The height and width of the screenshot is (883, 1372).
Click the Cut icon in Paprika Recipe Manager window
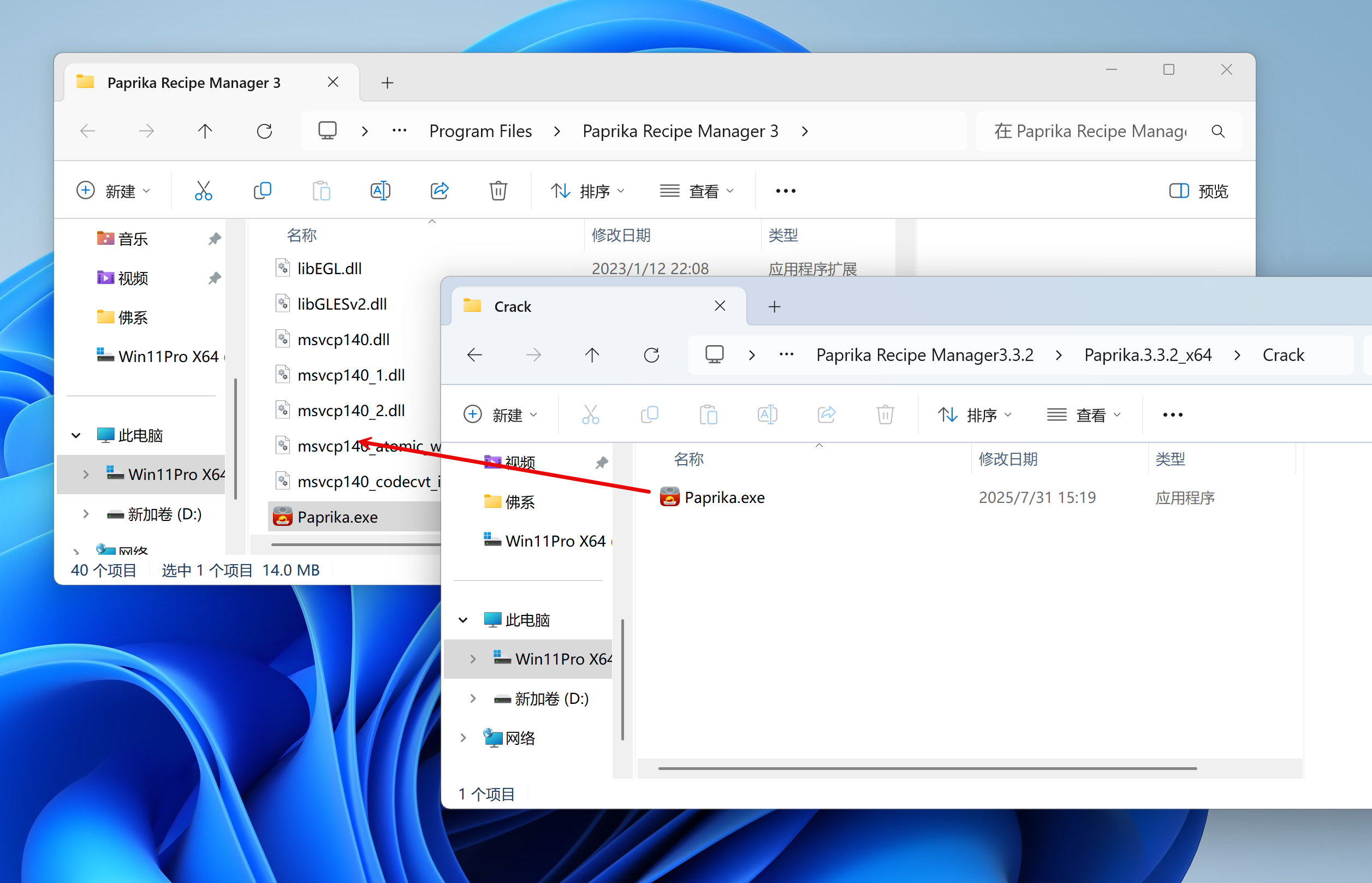(x=204, y=191)
